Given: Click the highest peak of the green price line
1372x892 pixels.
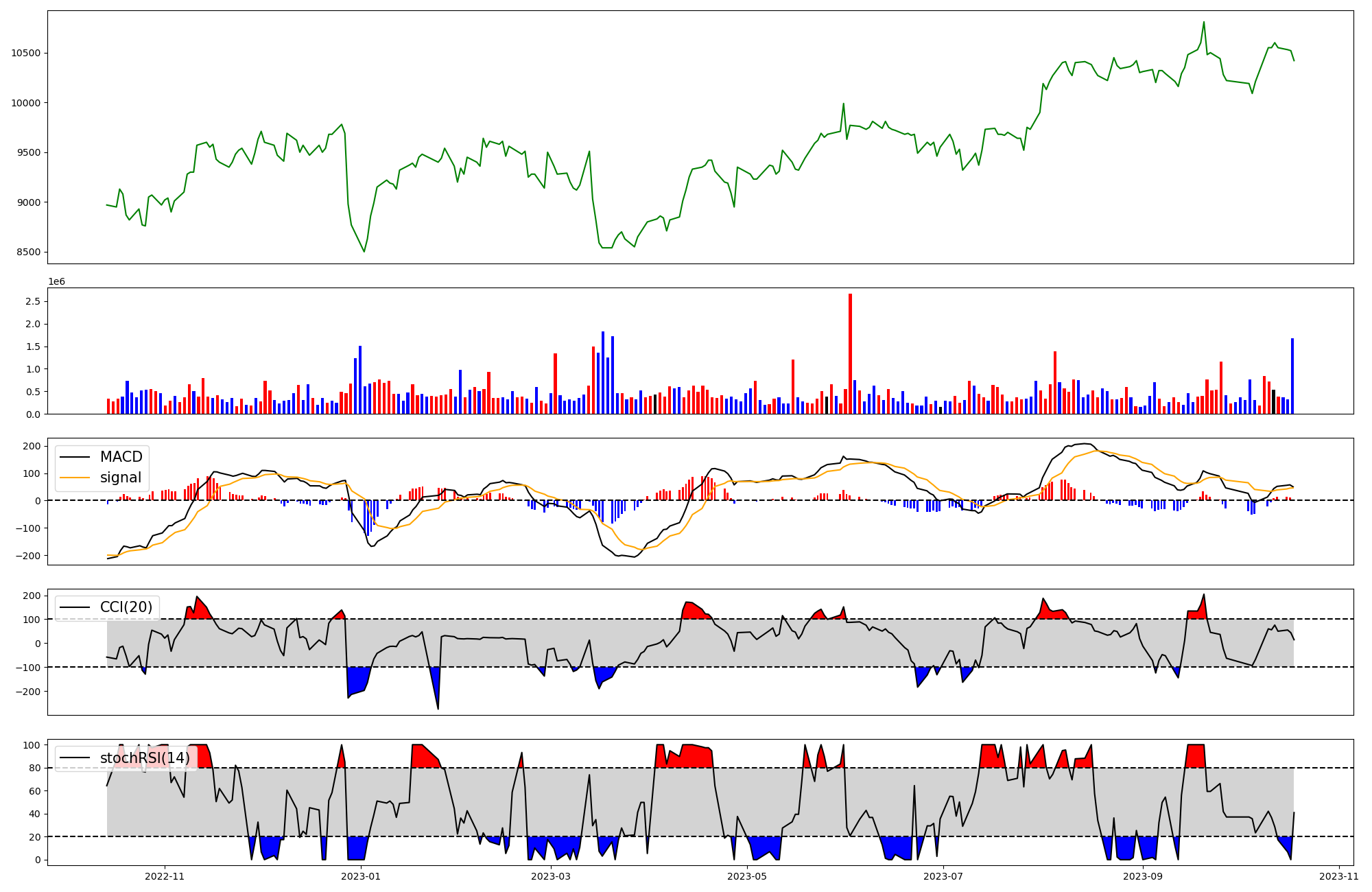Looking at the screenshot, I should [x=1203, y=23].
